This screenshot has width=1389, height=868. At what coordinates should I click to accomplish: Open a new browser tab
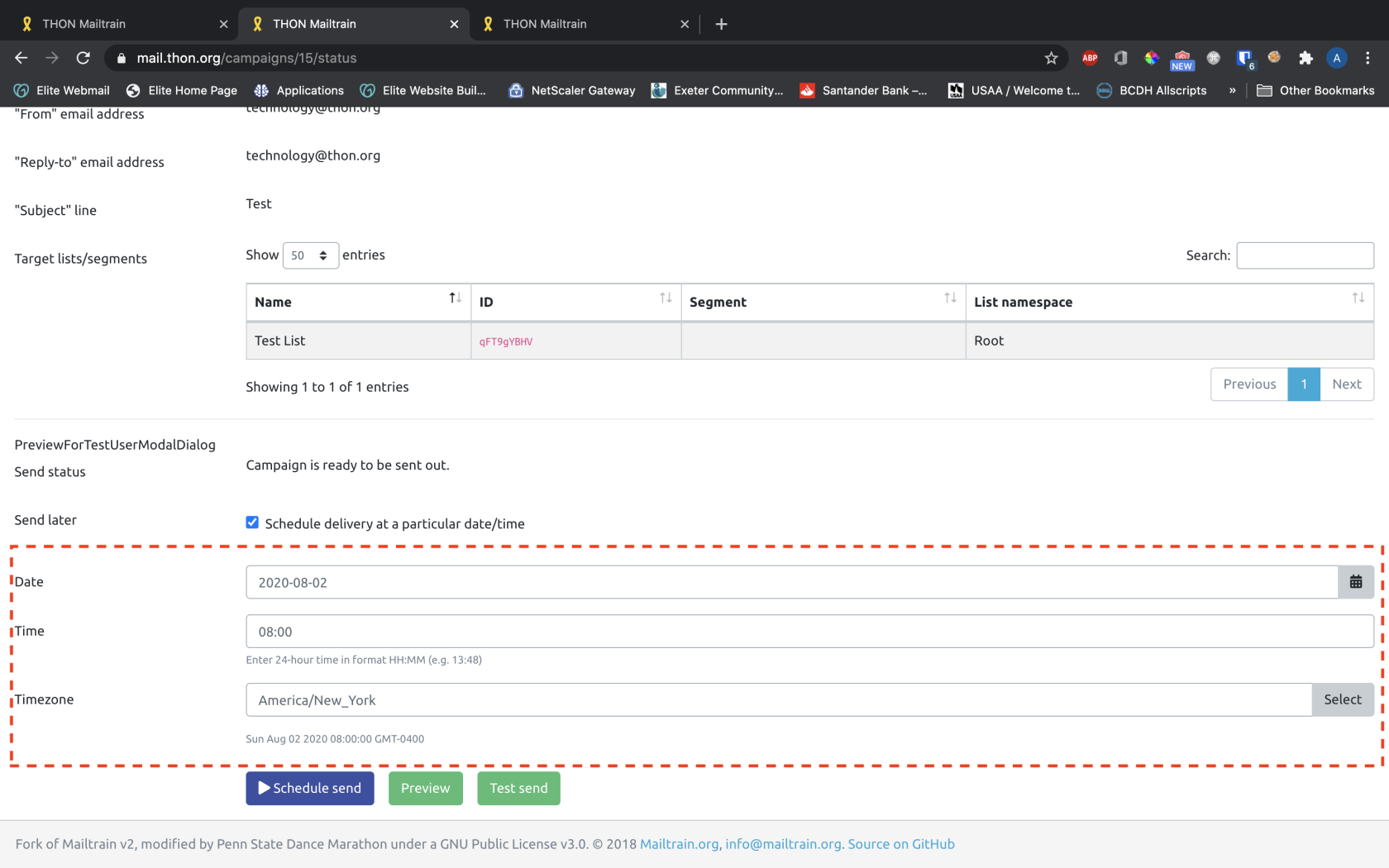tap(721, 24)
